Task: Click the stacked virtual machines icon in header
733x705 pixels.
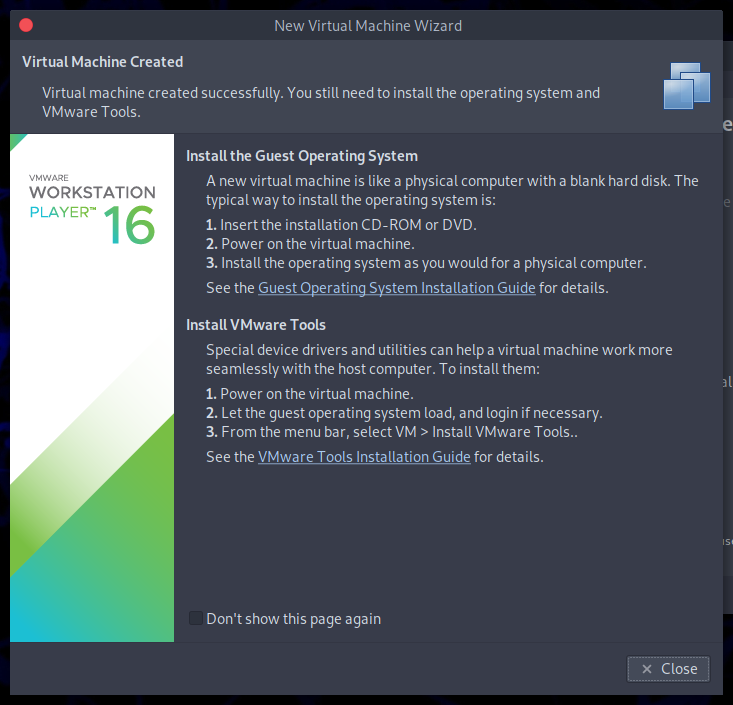Action: tap(686, 85)
